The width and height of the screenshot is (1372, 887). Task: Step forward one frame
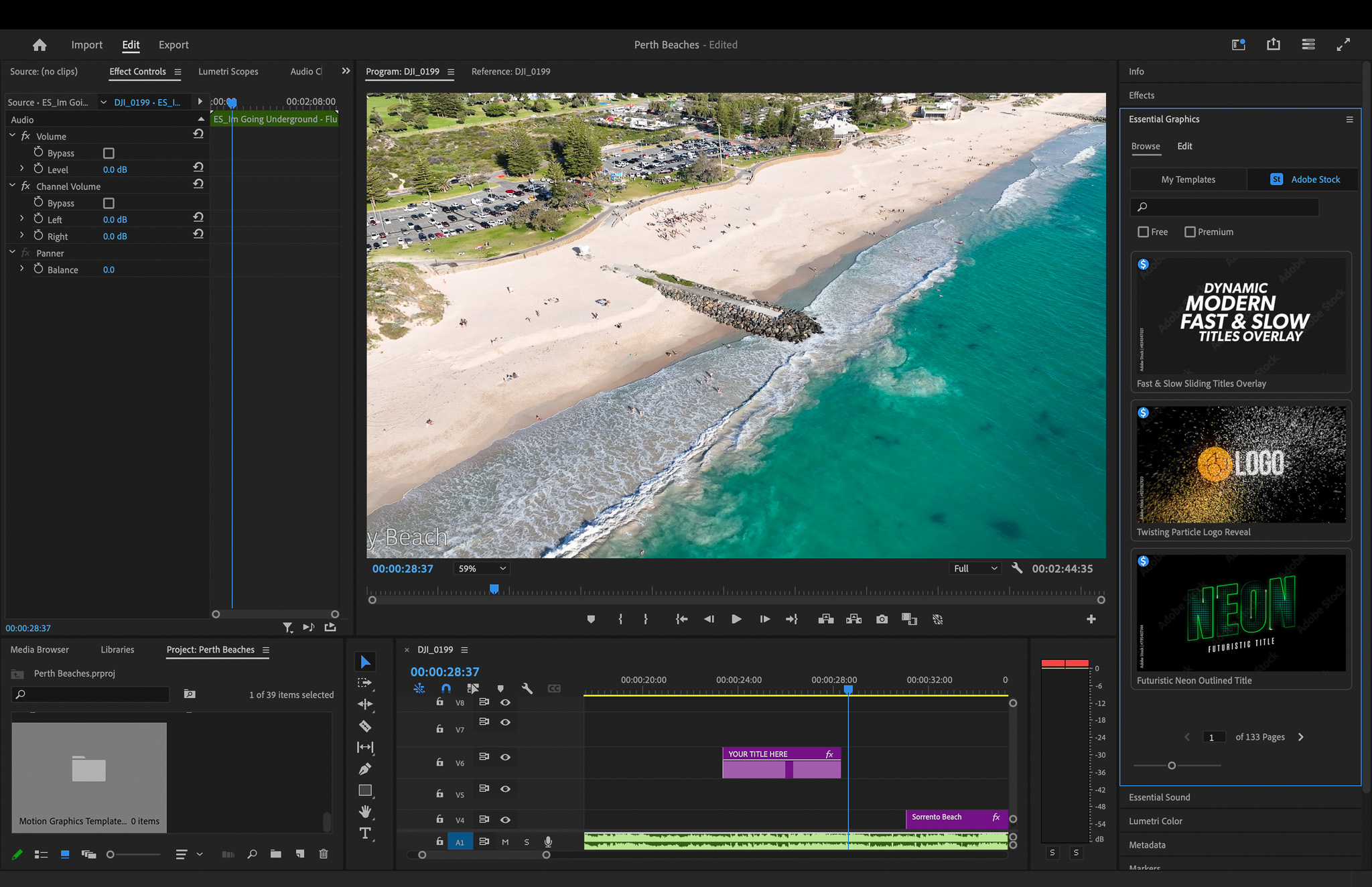[x=764, y=620]
